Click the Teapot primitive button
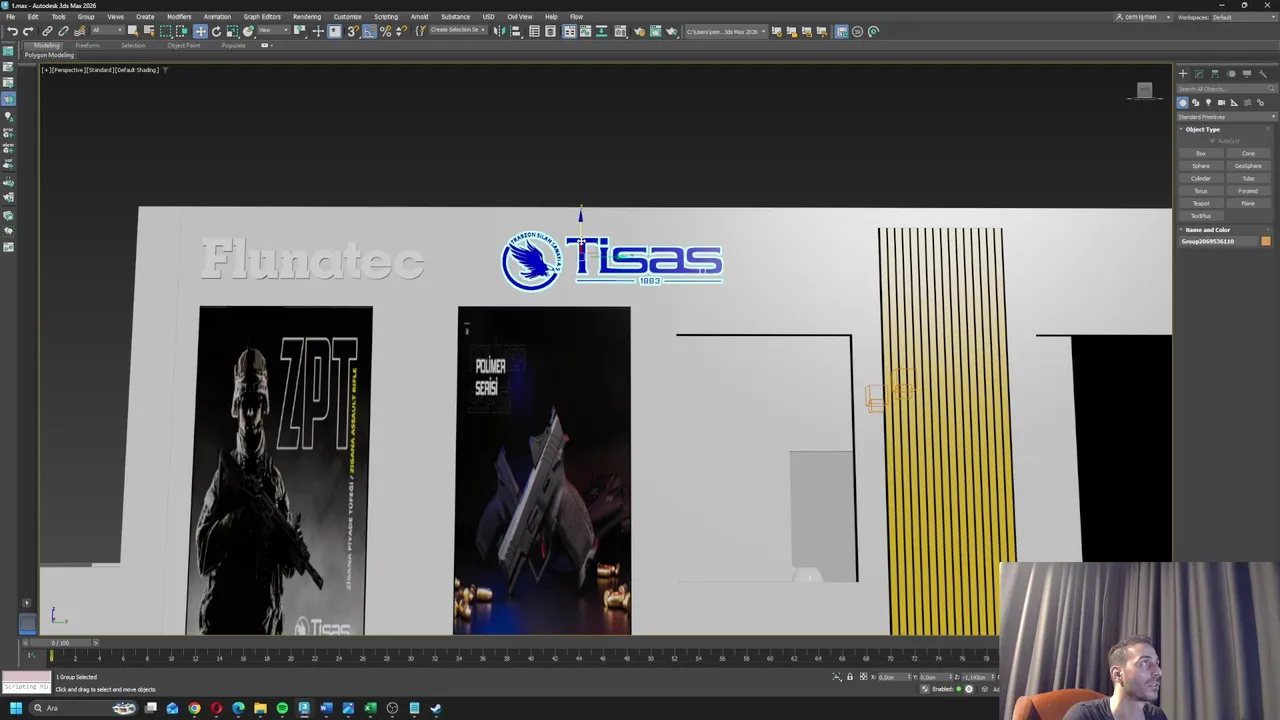The width and height of the screenshot is (1280, 720). coord(1201,203)
